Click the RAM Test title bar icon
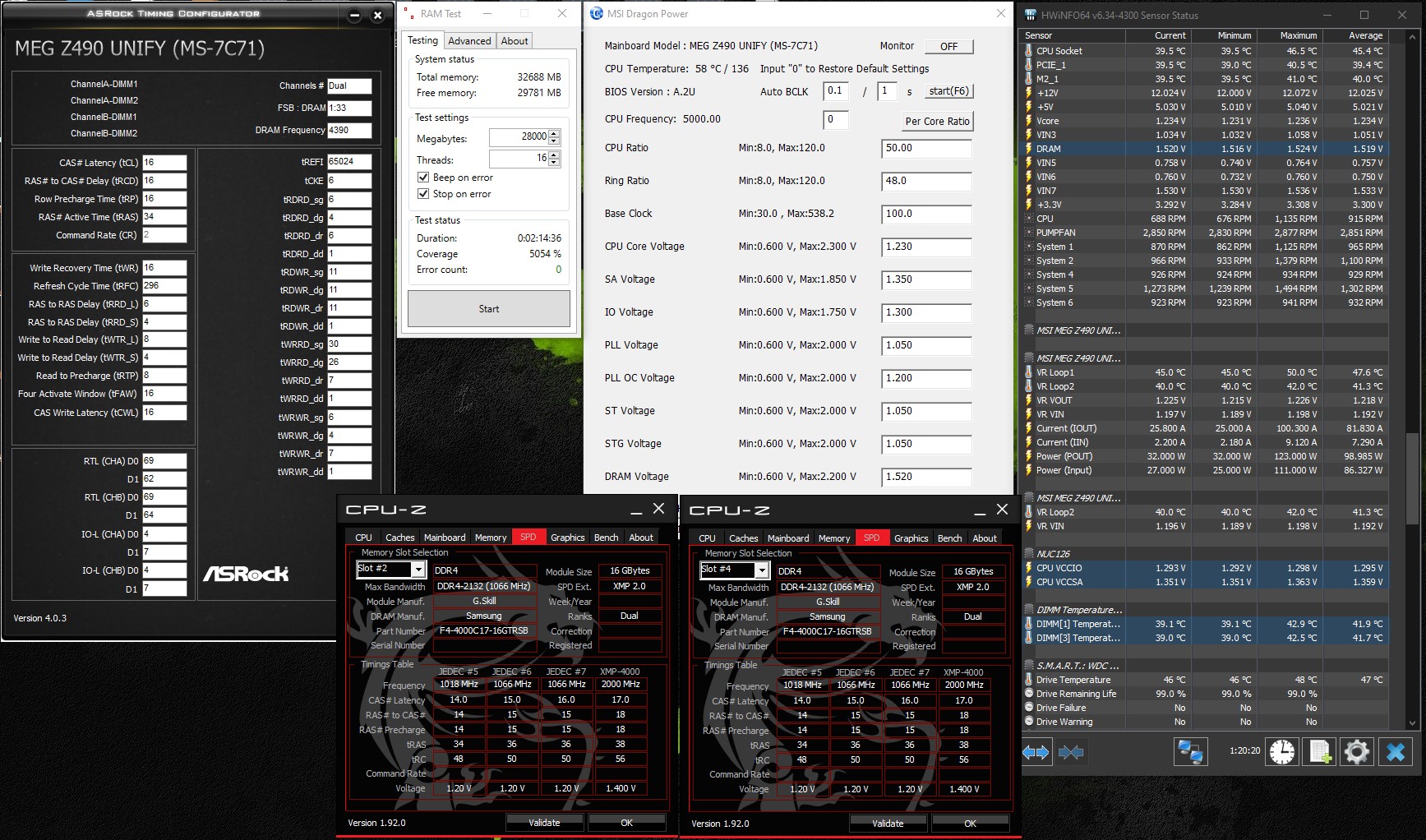The image size is (1426, 840). [409, 14]
